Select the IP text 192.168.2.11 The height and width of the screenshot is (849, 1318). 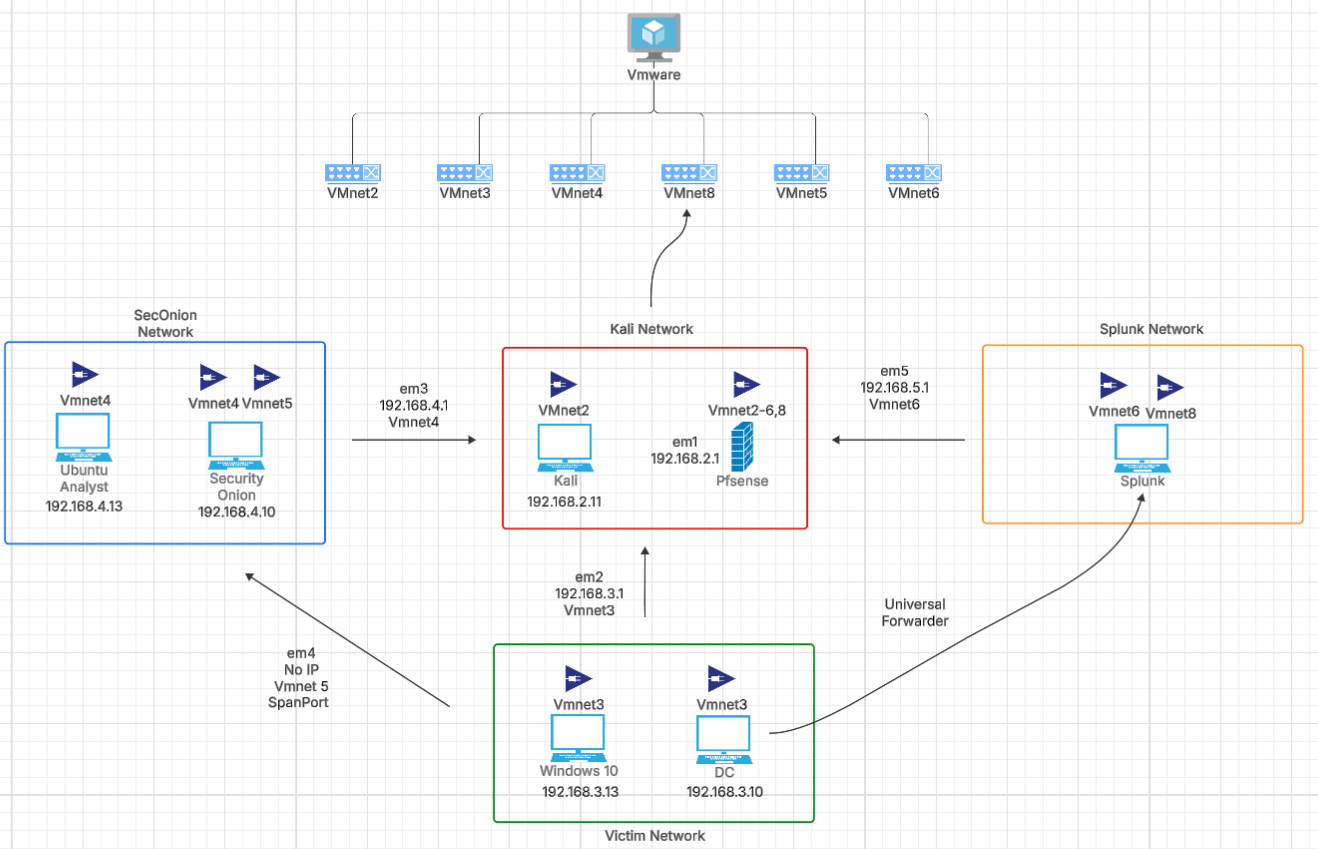(x=565, y=500)
